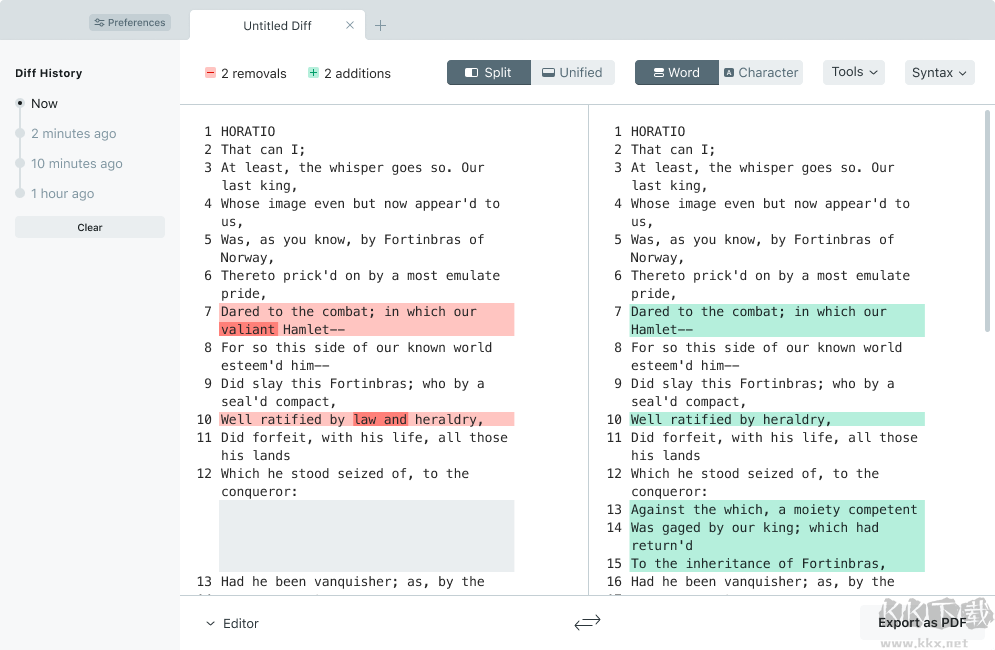This screenshot has height=650, width=995.
Task: Open the 10 minutes ago history entry
Action: (76, 163)
